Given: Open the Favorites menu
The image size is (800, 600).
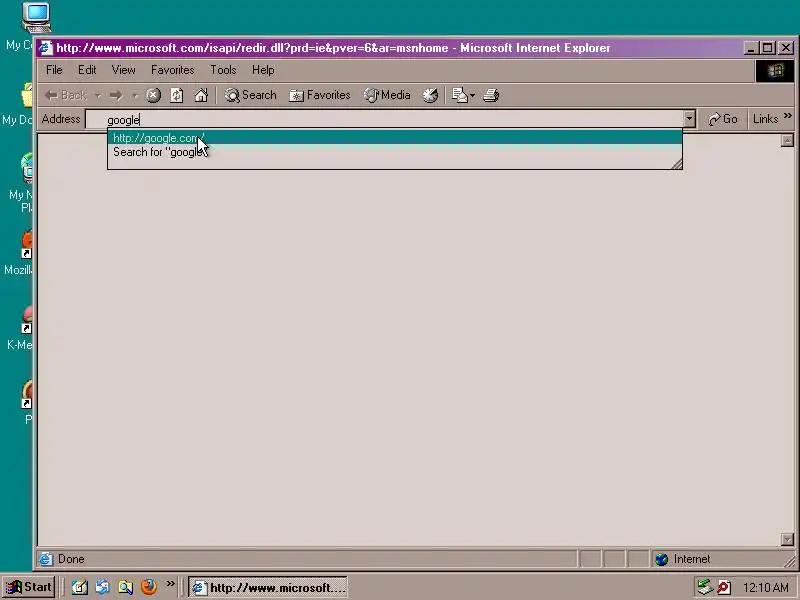Looking at the screenshot, I should [x=172, y=70].
